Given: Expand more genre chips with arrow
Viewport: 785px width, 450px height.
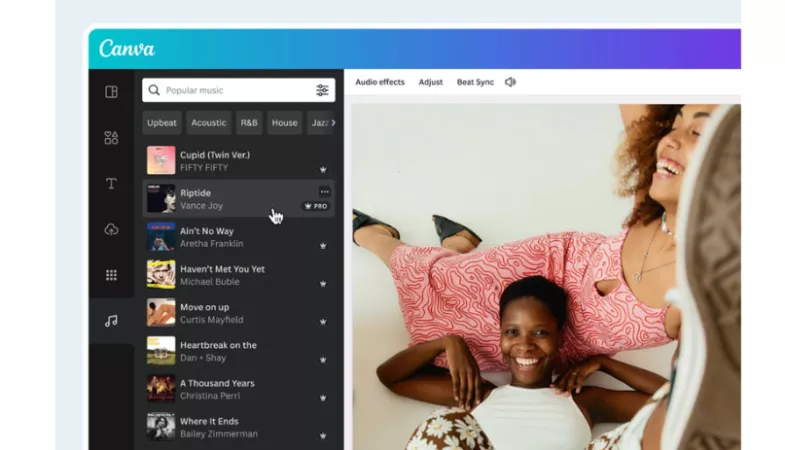Looking at the screenshot, I should 333,123.
